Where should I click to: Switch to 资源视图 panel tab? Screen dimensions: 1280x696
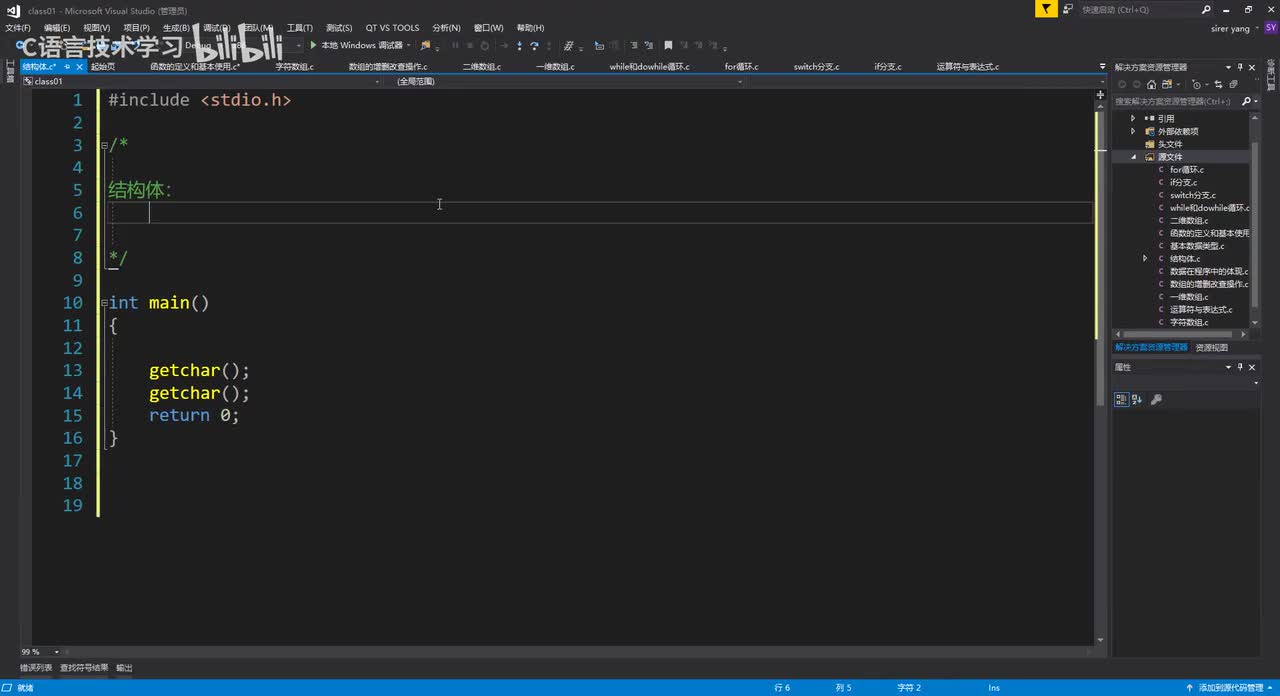pos(1211,347)
